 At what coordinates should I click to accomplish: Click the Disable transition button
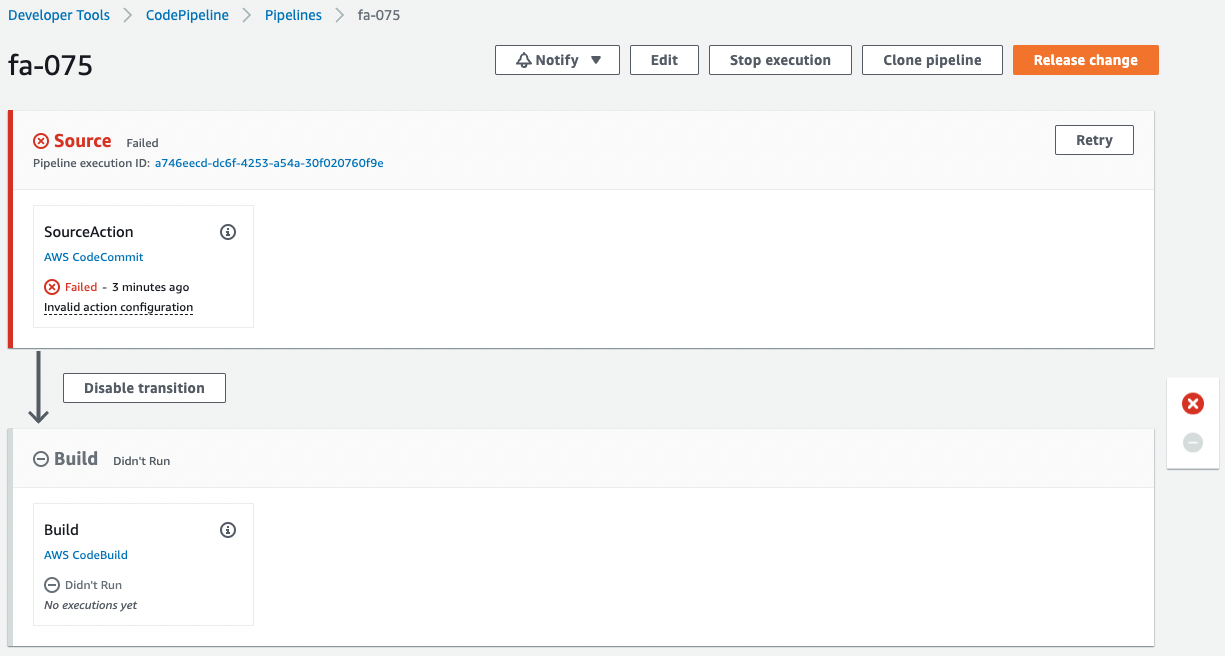pyautogui.click(x=144, y=388)
